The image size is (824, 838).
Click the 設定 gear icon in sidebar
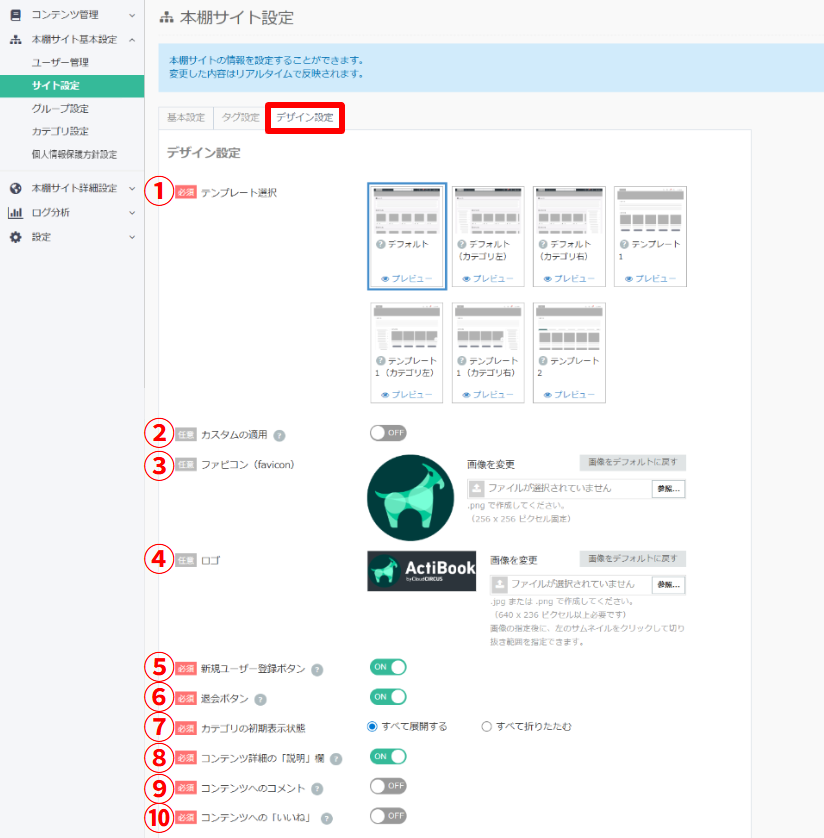click(15, 237)
